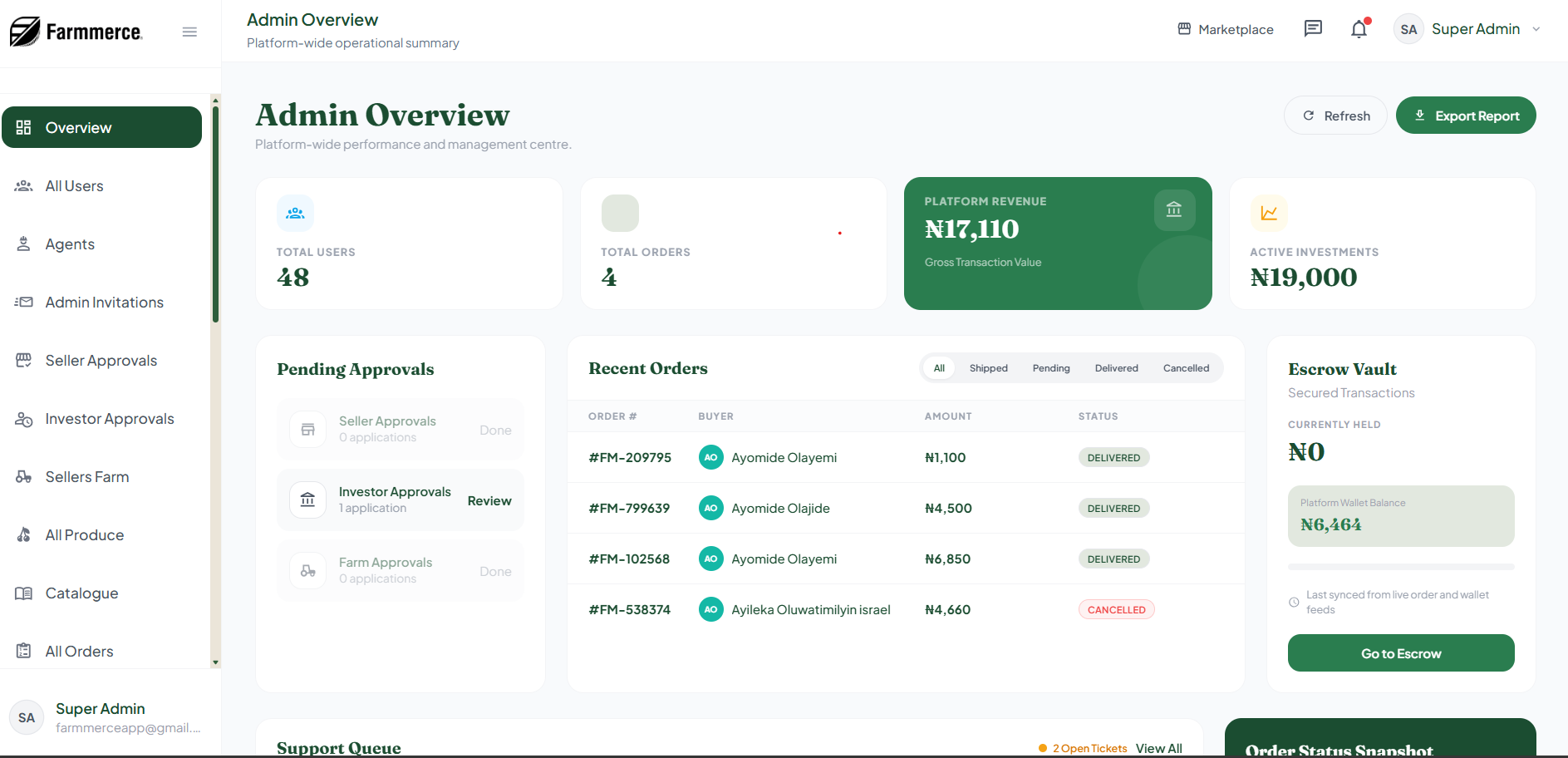Go to All Orders in the sidebar
Screen dimensions: 1568x758
(x=101, y=651)
